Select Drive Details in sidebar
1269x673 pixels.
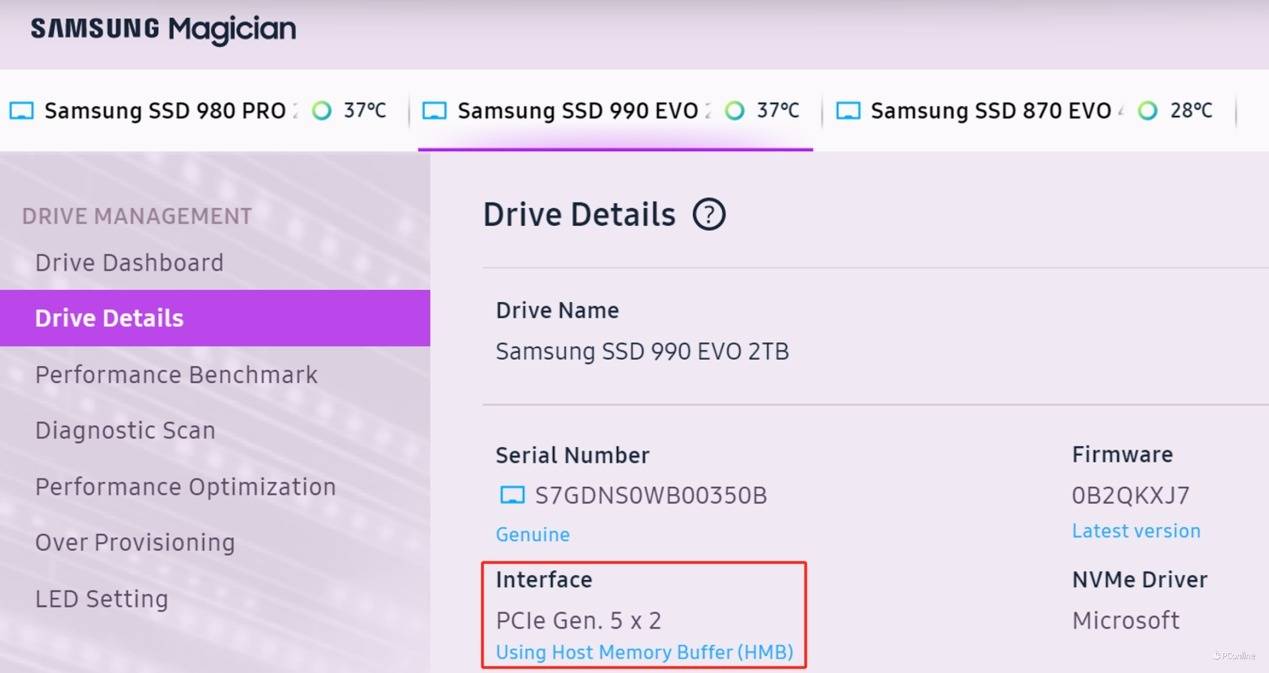(x=109, y=319)
